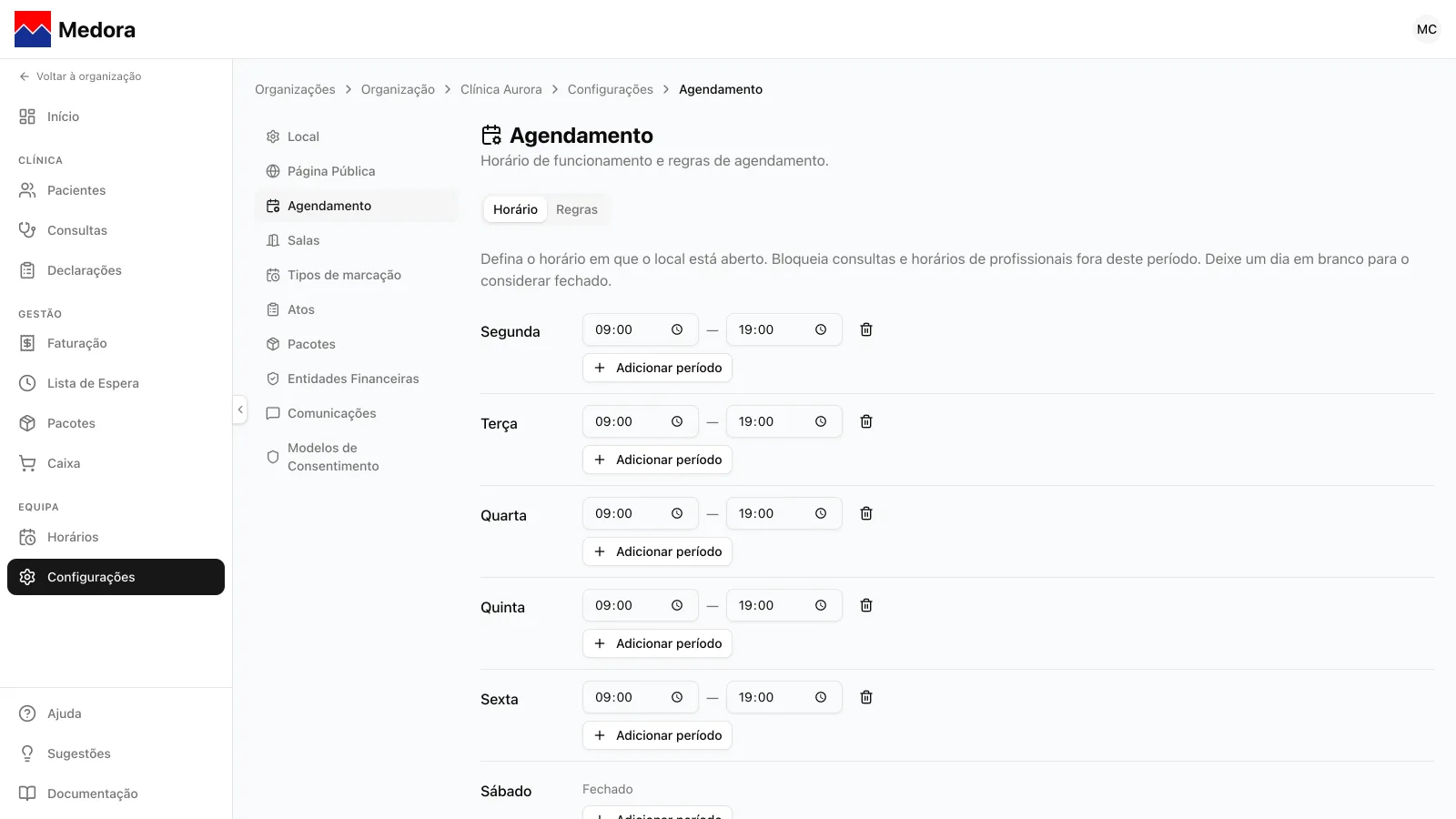Switch to the Regras tab
Viewport: 1456px width, 819px height.
(x=577, y=209)
